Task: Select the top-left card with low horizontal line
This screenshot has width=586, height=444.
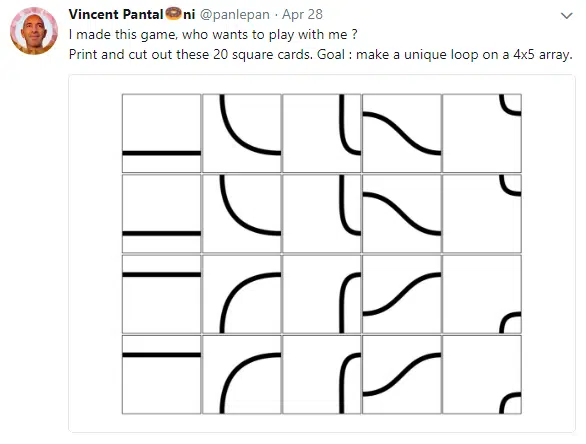Action: (x=161, y=133)
